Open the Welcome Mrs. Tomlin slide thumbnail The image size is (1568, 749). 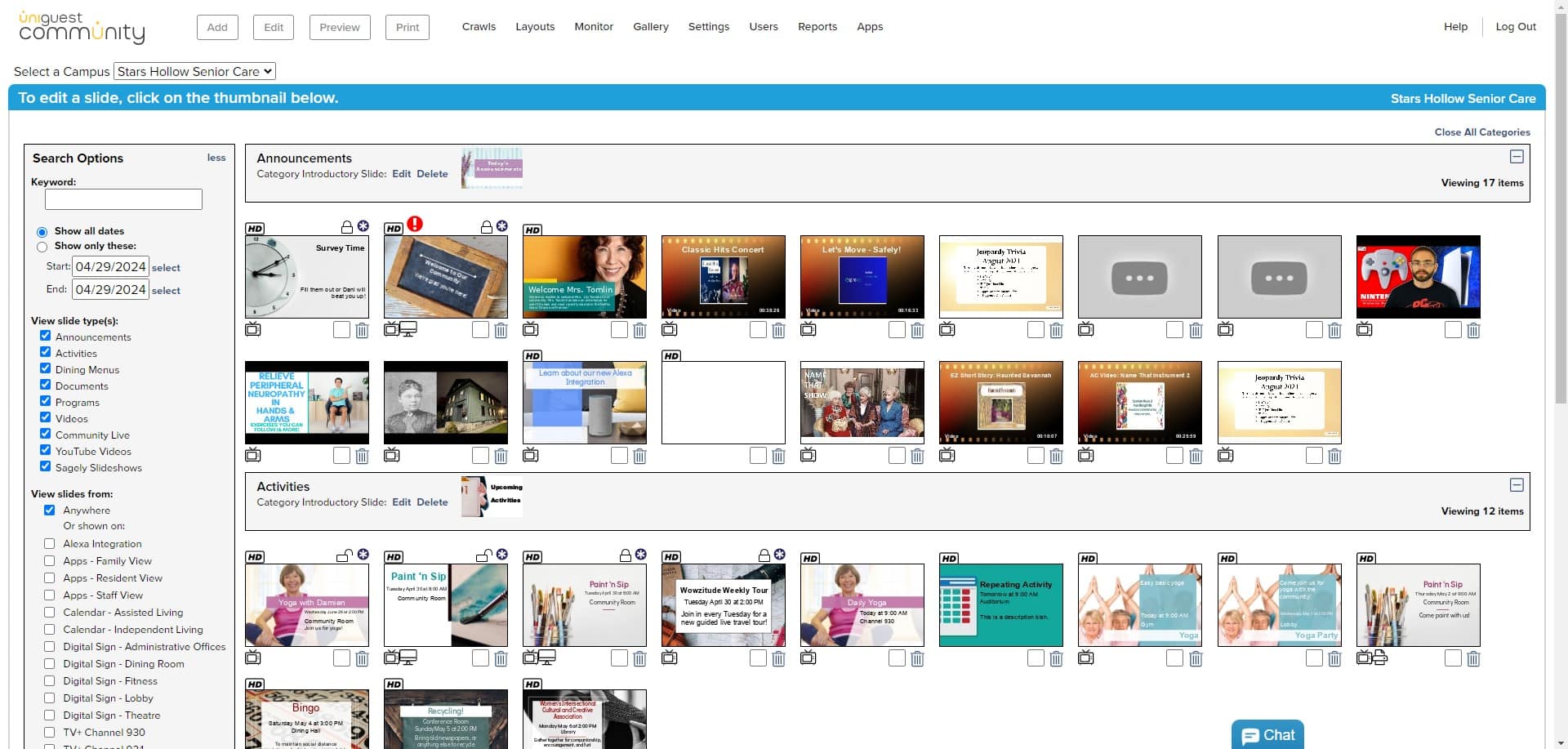tap(585, 277)
